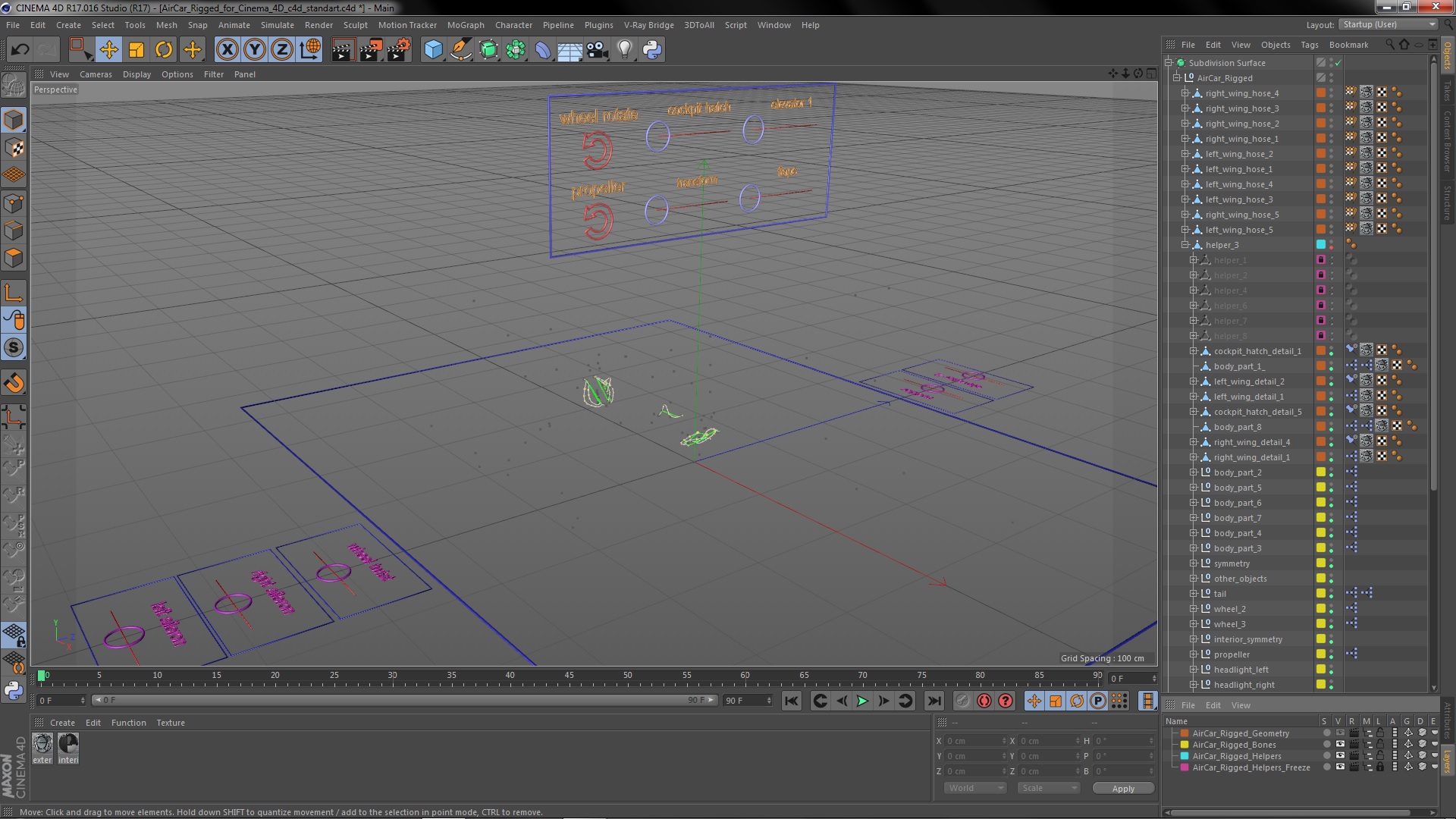The height and width of the screenshot is (819, 1456).
Task: Click the Goto Next Frame button
Action: coord(883,701)
